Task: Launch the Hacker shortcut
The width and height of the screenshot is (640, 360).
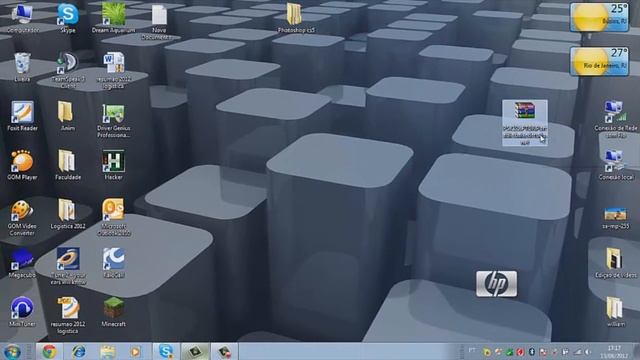Action: coord(113,165)
